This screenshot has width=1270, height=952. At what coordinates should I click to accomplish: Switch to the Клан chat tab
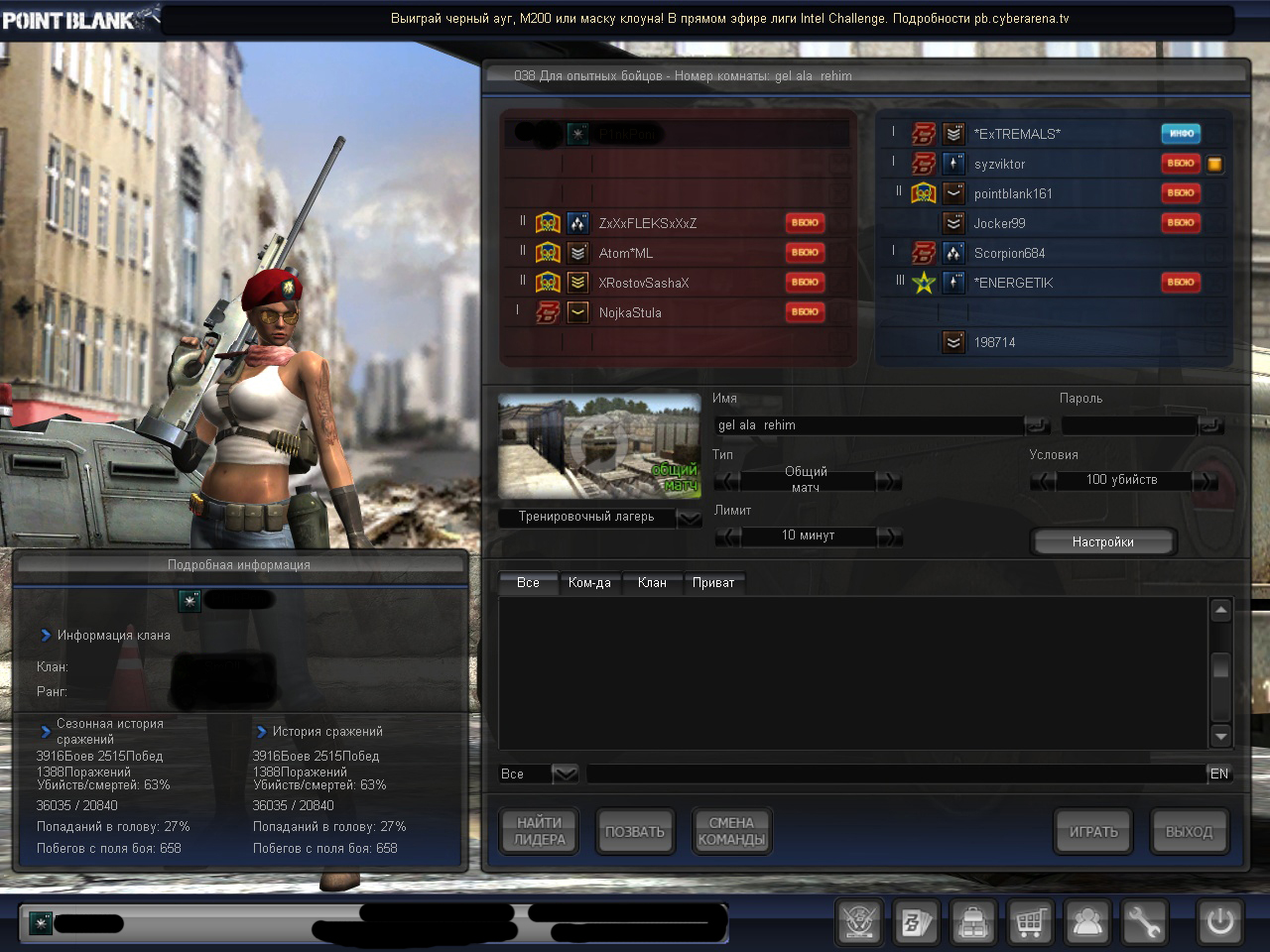coord(652,582)
